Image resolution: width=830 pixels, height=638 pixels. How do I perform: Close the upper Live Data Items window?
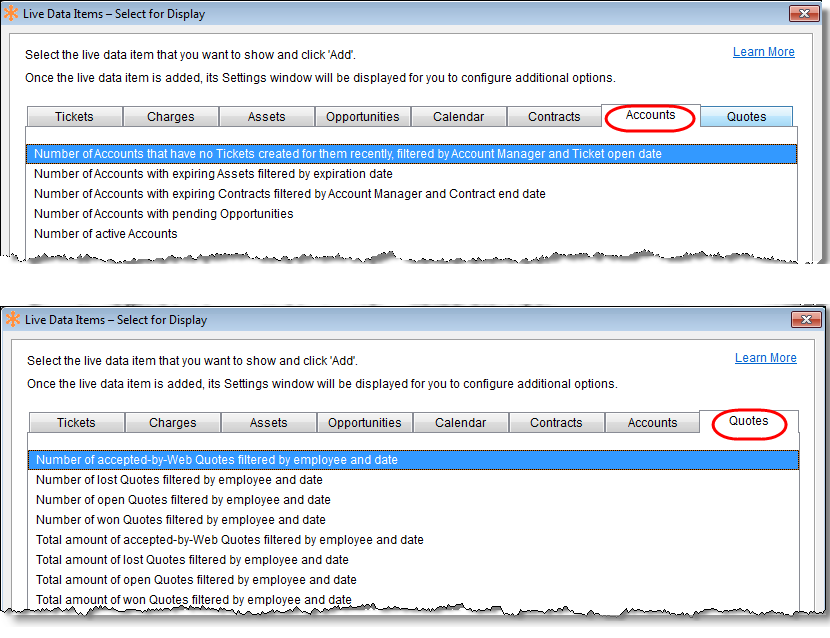coord(803,14)
